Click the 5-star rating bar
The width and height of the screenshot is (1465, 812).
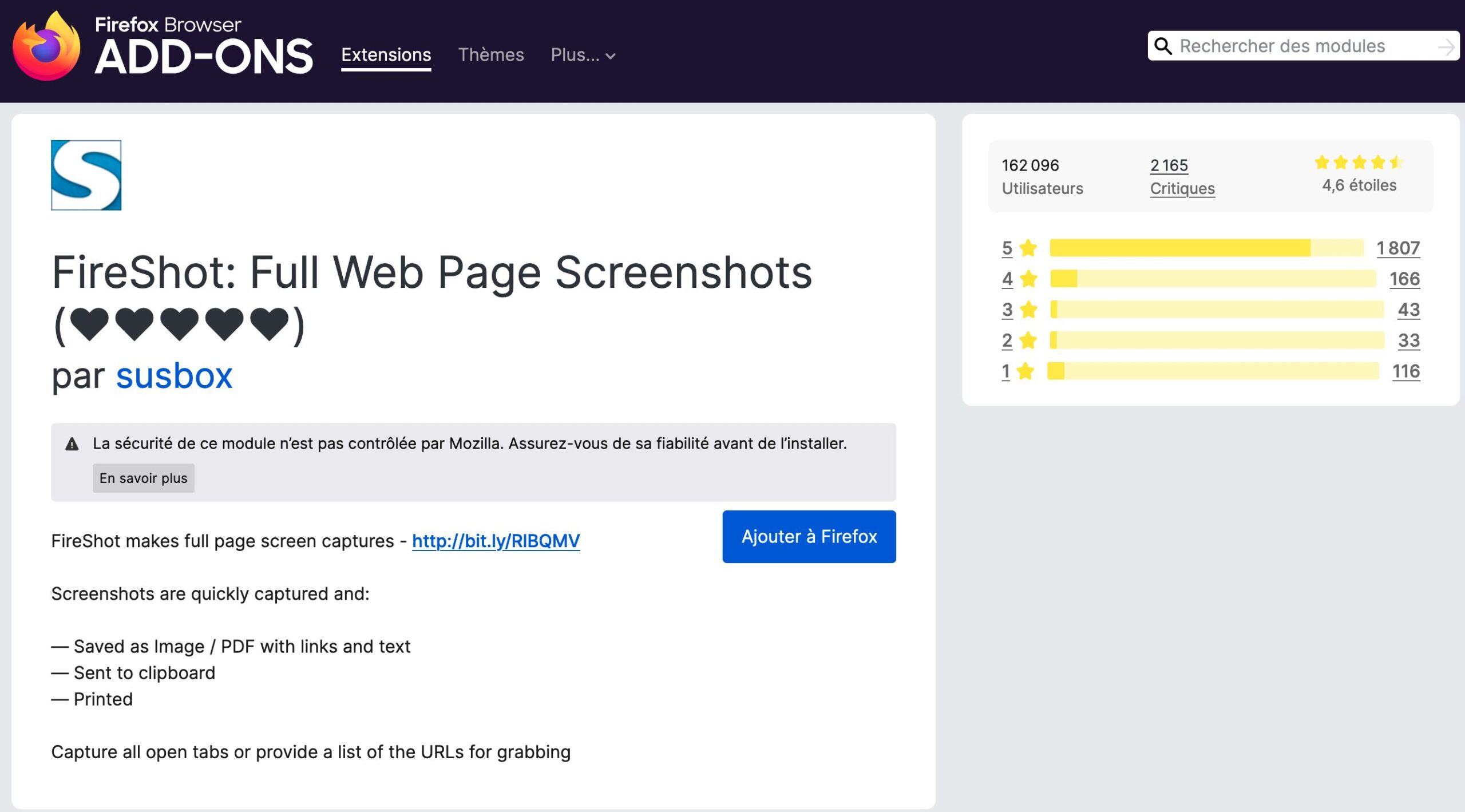click(1207, 248)
